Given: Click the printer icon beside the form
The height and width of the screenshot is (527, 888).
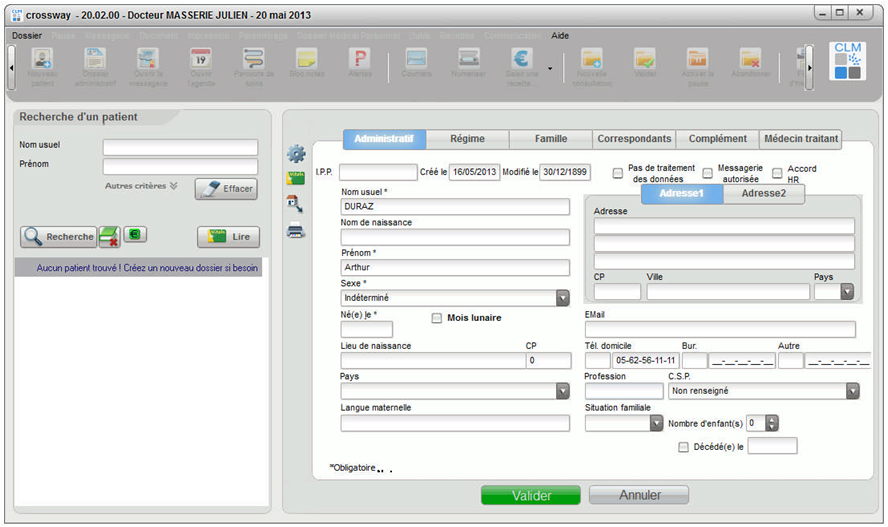Looking at the screenshot, I should (296, 230).
